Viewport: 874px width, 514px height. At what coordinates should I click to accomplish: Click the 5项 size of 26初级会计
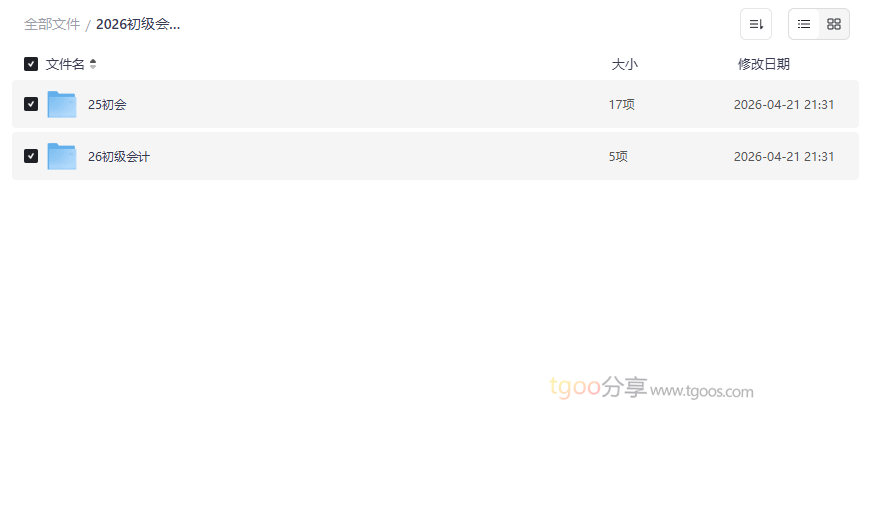[618, 156]
